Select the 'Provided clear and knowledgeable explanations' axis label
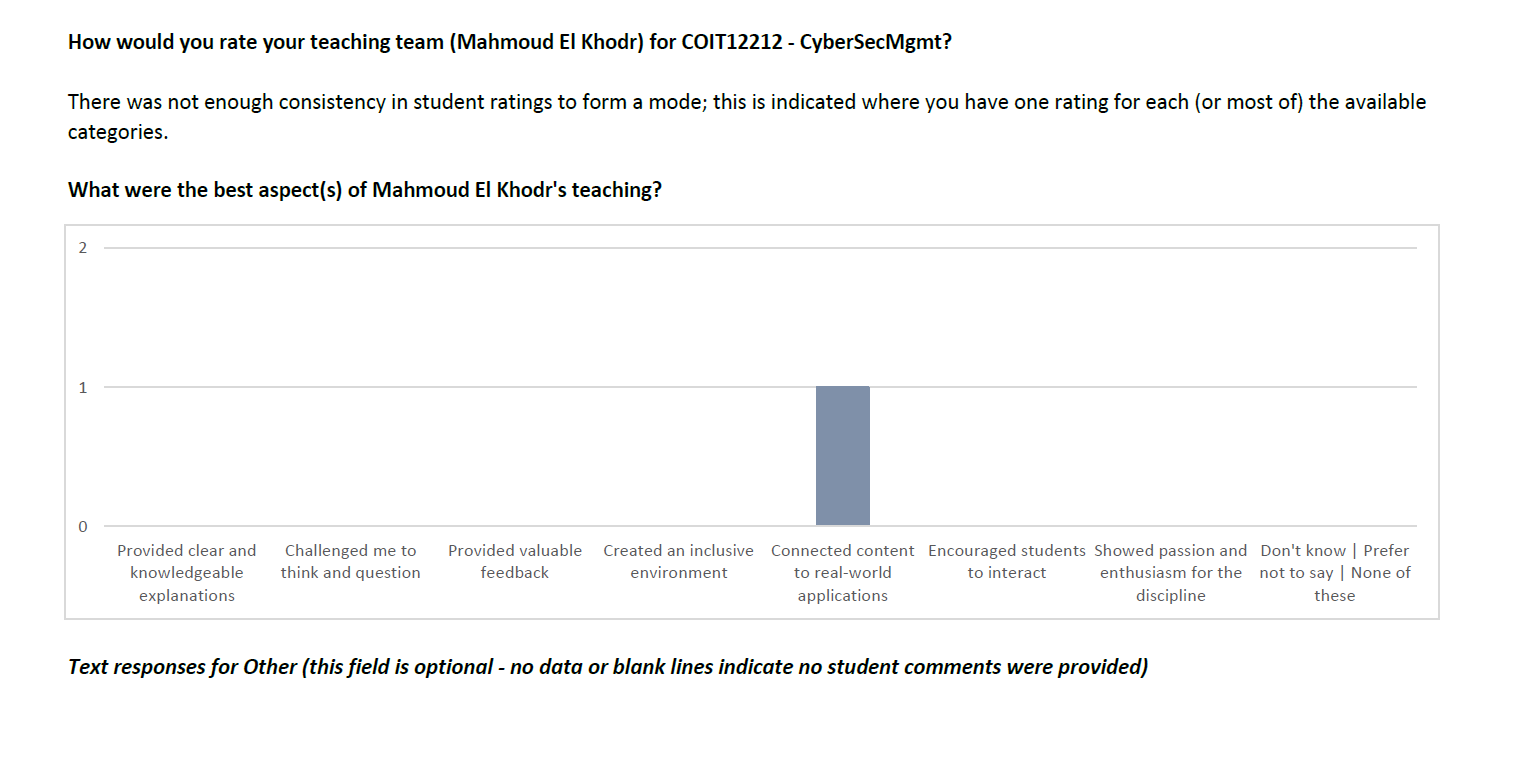The width and height of the screenshot is (1537, 765). pos(187,573)
